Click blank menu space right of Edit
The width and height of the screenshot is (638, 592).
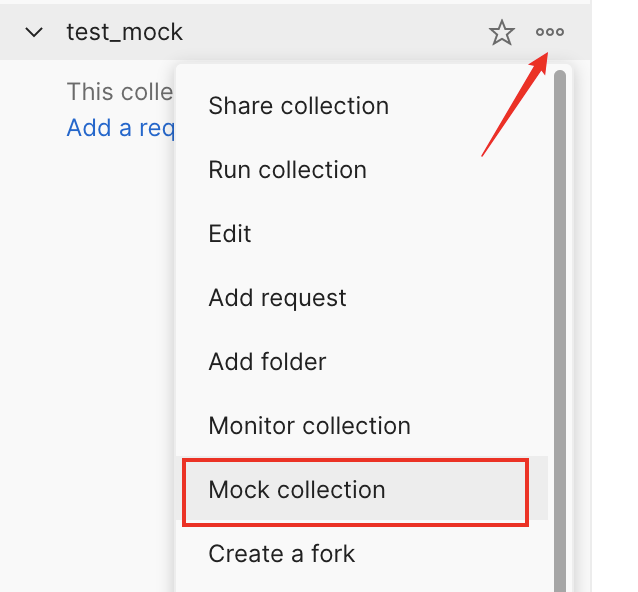(420, 234)
